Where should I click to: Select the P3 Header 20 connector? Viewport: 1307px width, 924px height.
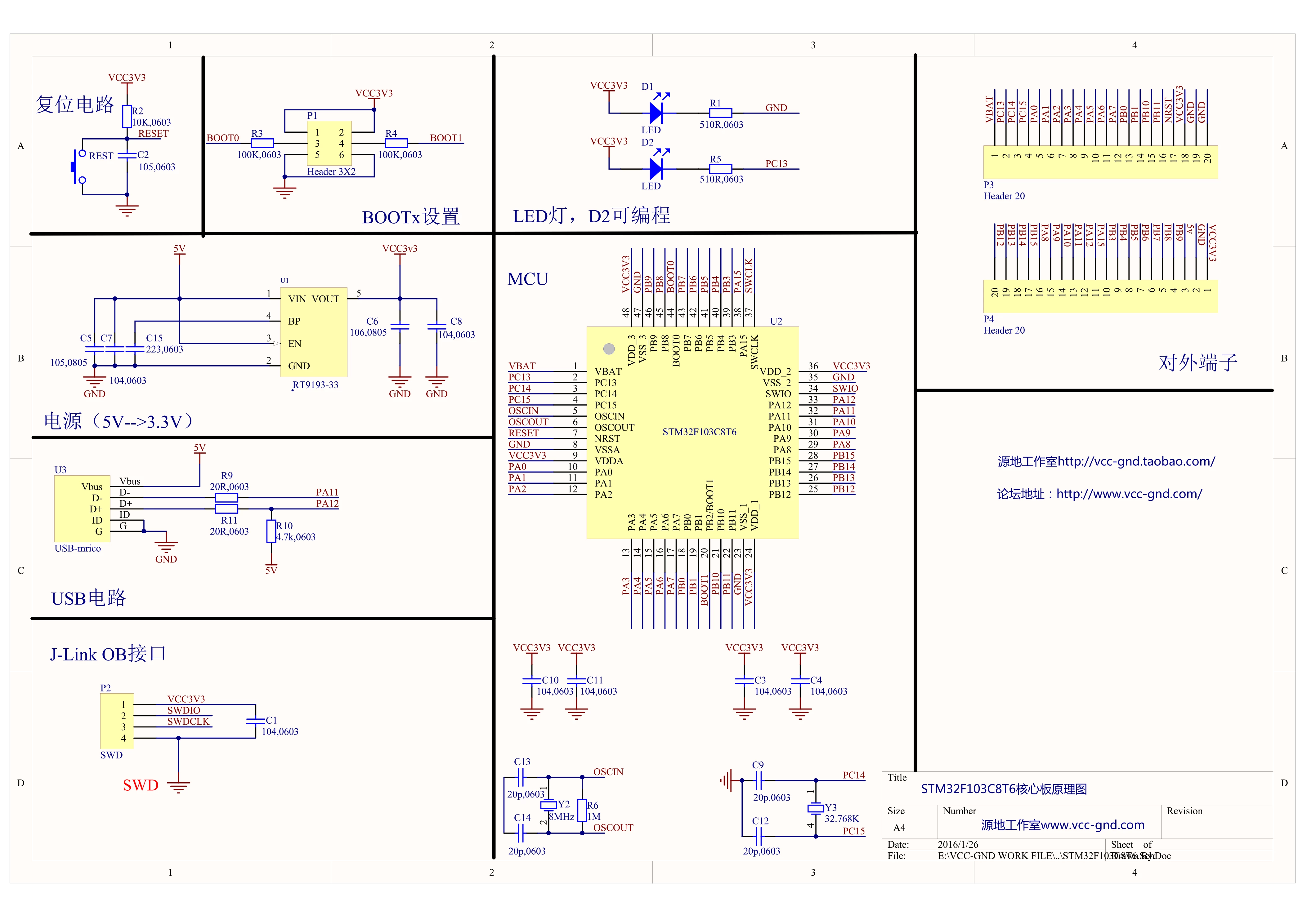(1100, 162)
